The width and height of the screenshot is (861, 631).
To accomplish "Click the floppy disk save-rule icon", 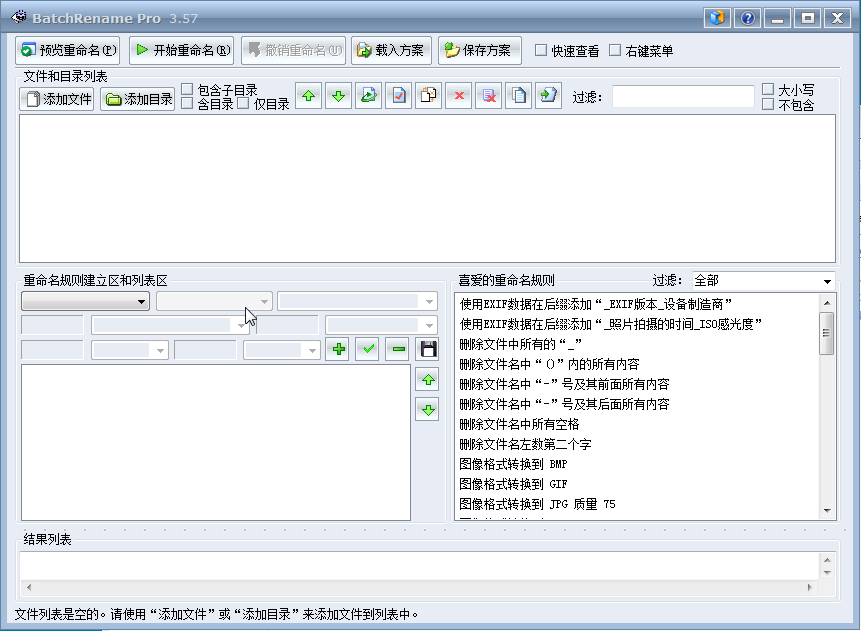I will 428,349.
